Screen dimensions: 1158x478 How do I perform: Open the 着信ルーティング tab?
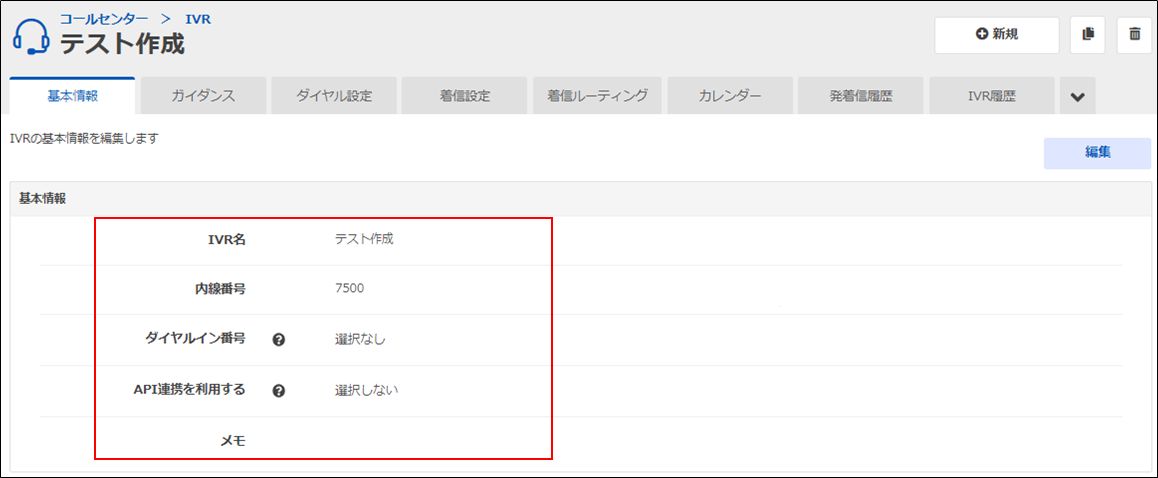coord(597,96)
